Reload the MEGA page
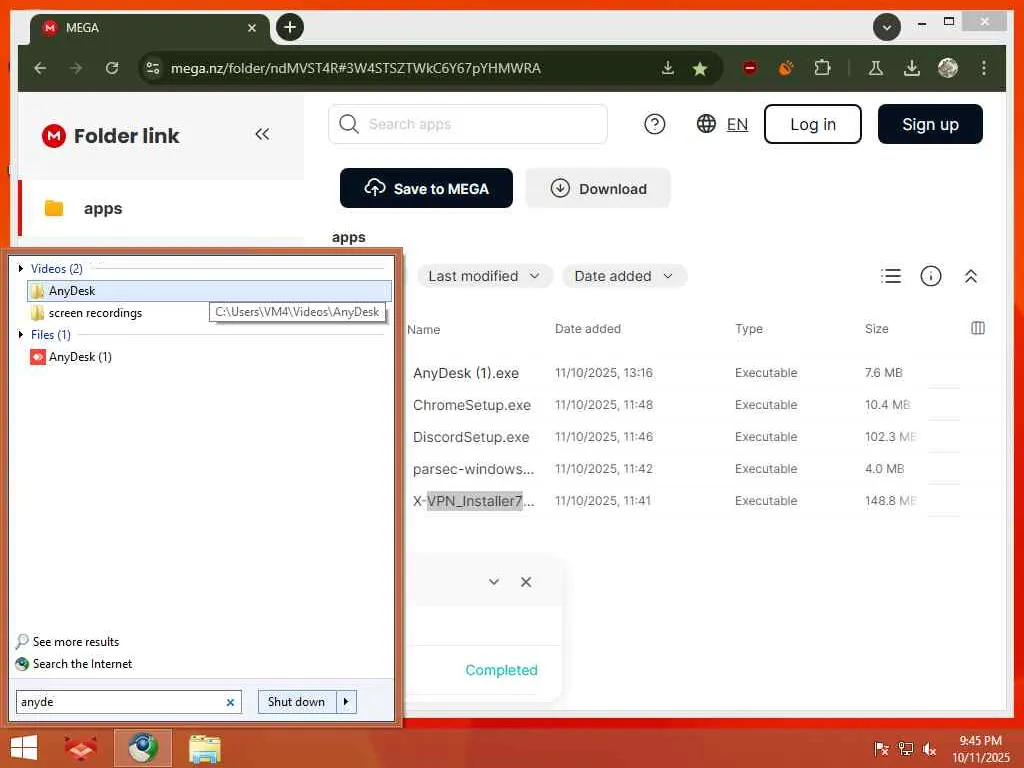Image resolution: width=1024 pixels, height=768 pixels. pyautogui.click(x=112, y=68)
